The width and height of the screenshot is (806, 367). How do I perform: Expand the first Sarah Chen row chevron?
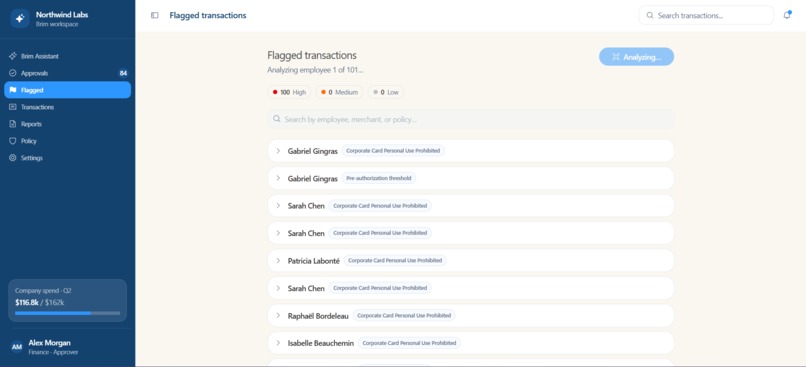click(x=278, y=206)
